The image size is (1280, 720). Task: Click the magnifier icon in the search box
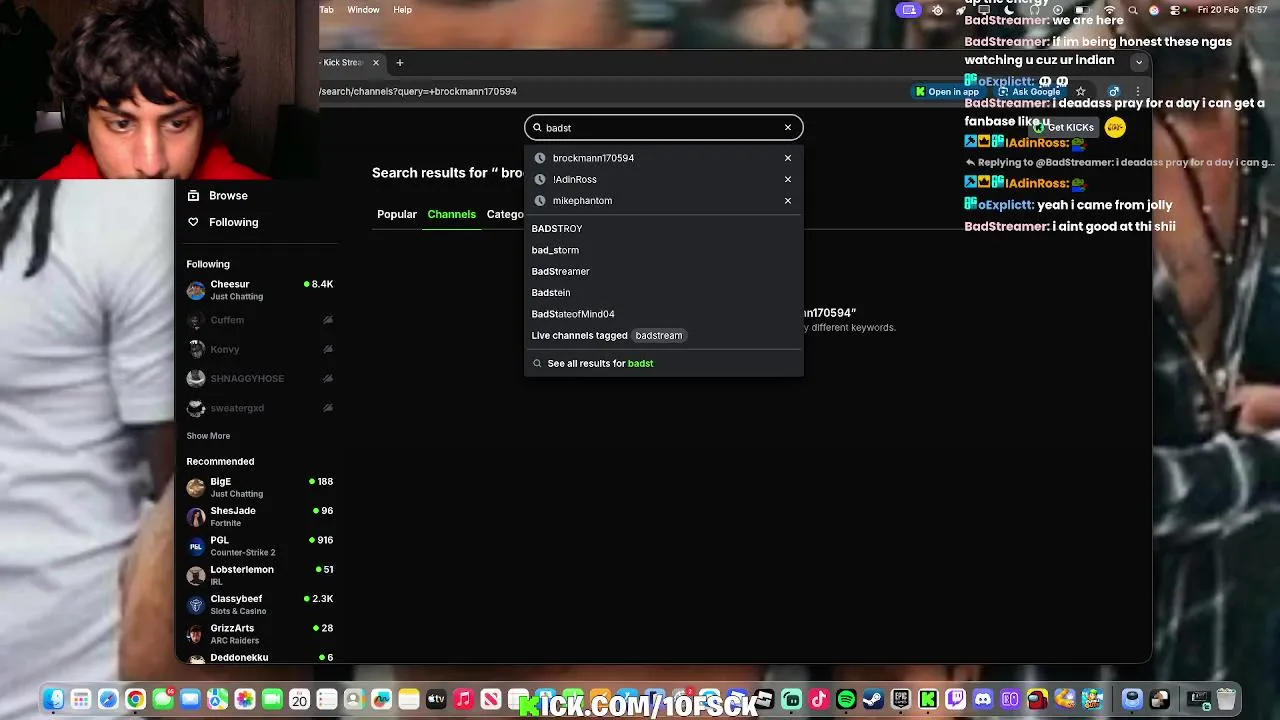click(537, 128)
